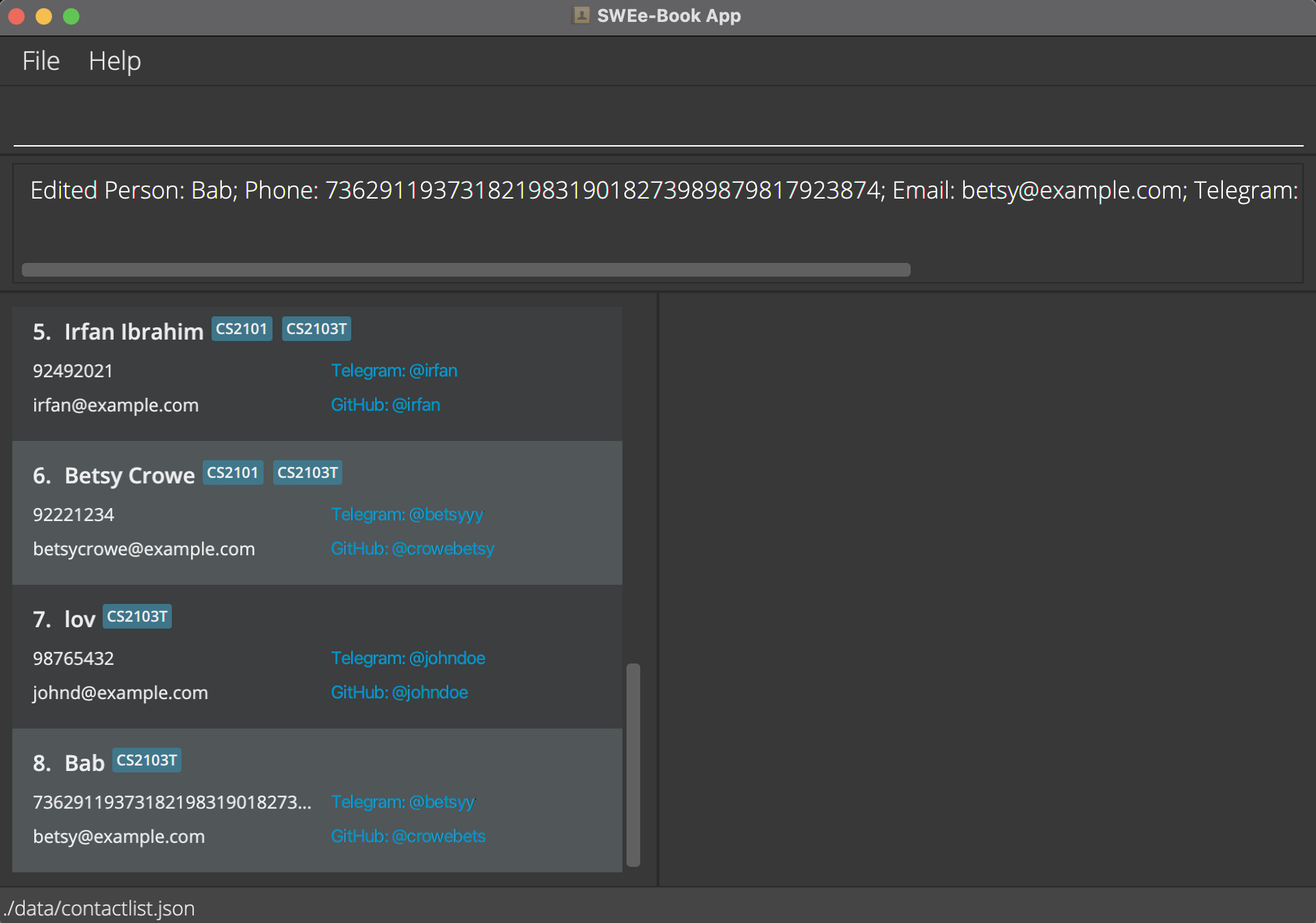Viewport: 1316px width, 923px height.
Task: Open GitHub @johndoe link
Action: (x=399, y=692)
